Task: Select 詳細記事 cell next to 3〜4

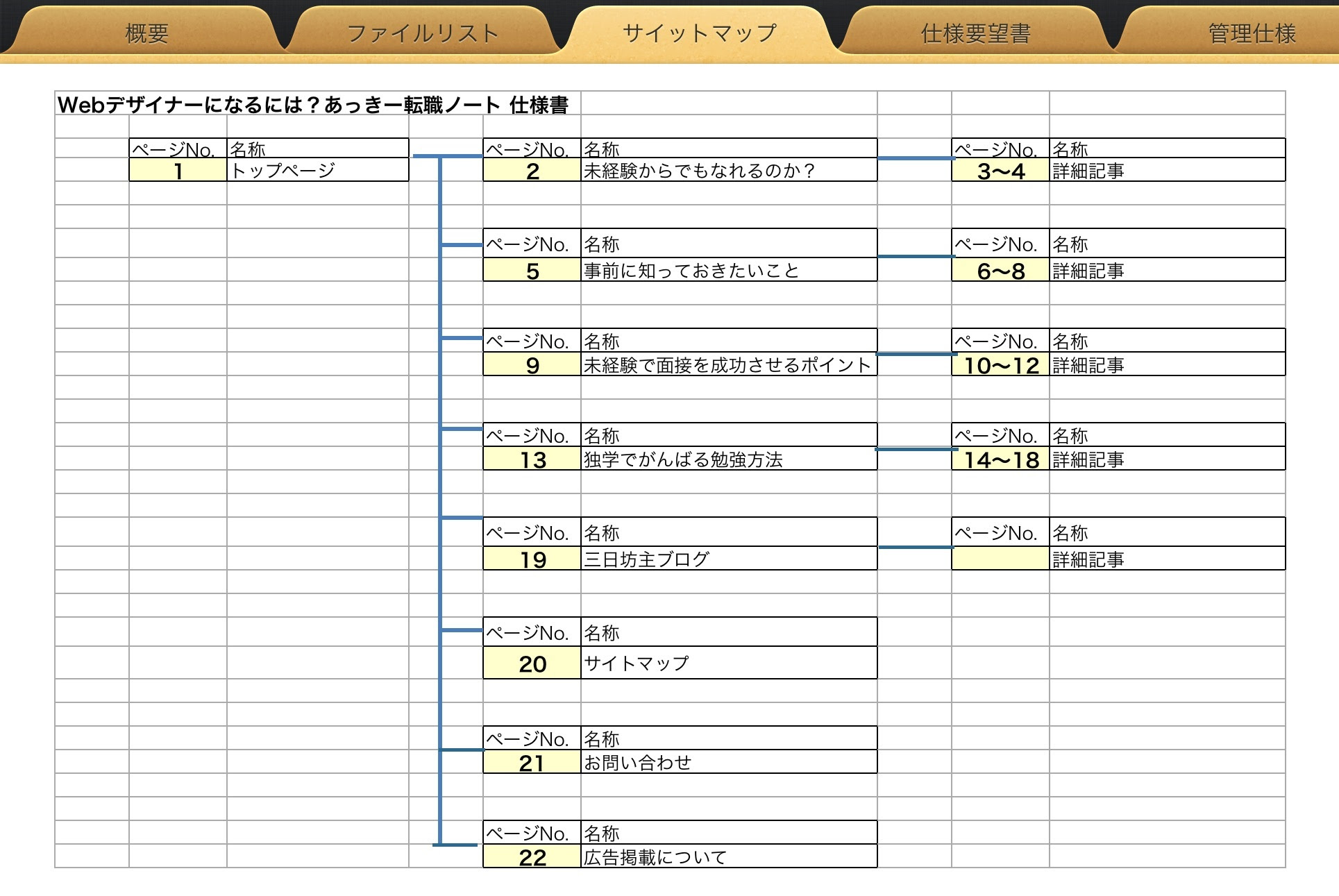Action: click(1168, 170)
